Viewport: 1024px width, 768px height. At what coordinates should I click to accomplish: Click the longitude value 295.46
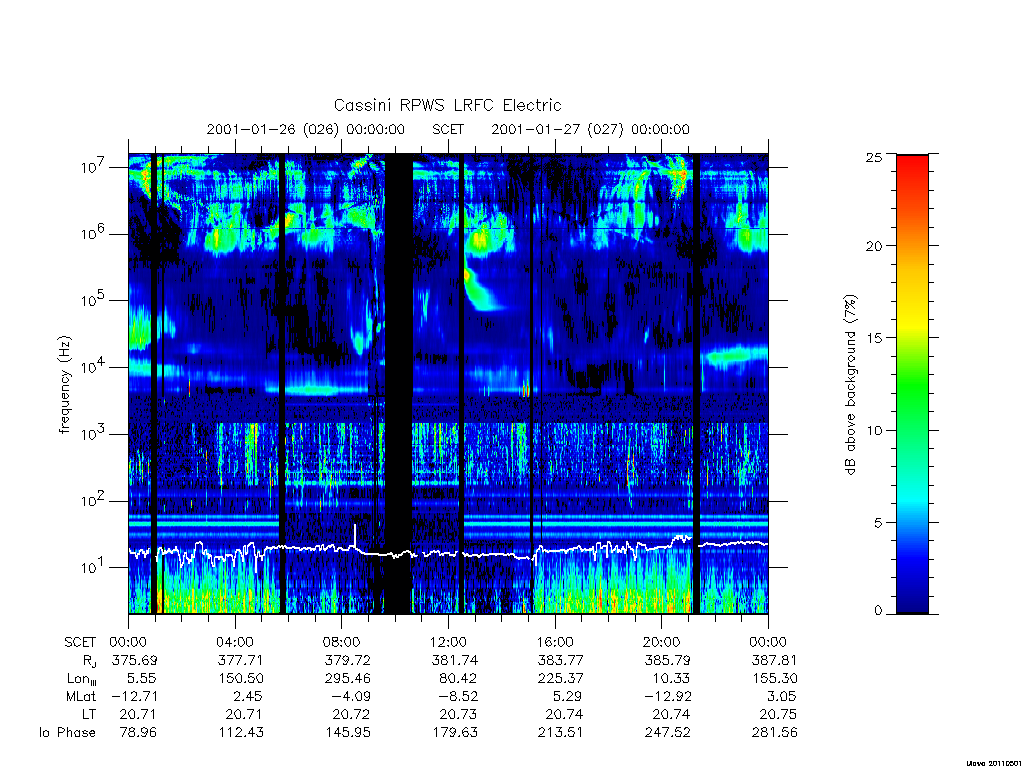point(347,679)
